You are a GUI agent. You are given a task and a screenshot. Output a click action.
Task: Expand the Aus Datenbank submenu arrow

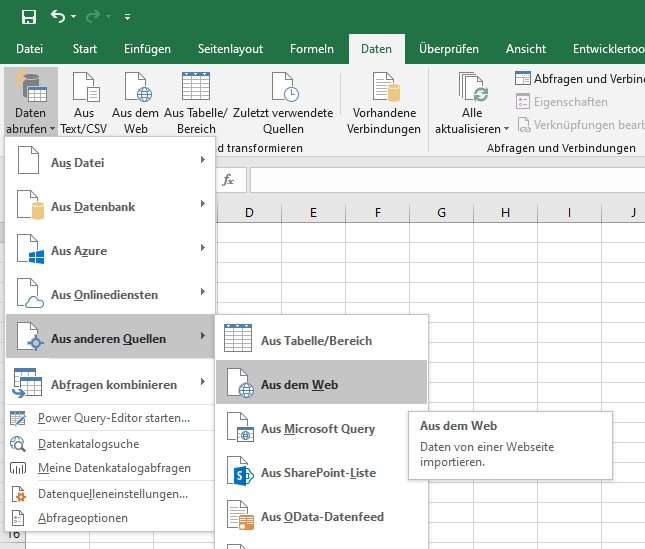point(203,204)
